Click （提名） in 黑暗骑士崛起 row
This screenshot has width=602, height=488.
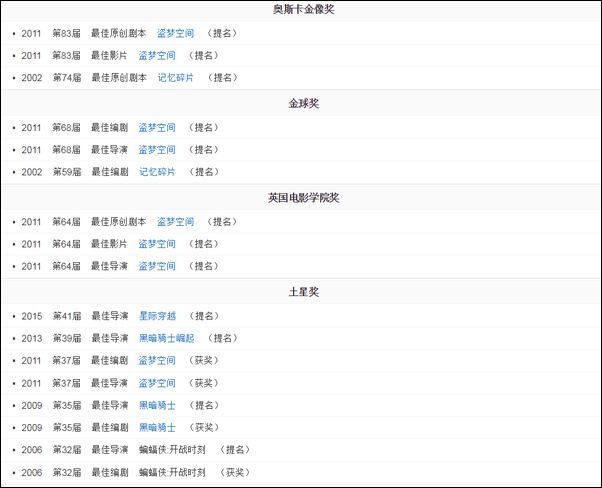coord(223,338)
